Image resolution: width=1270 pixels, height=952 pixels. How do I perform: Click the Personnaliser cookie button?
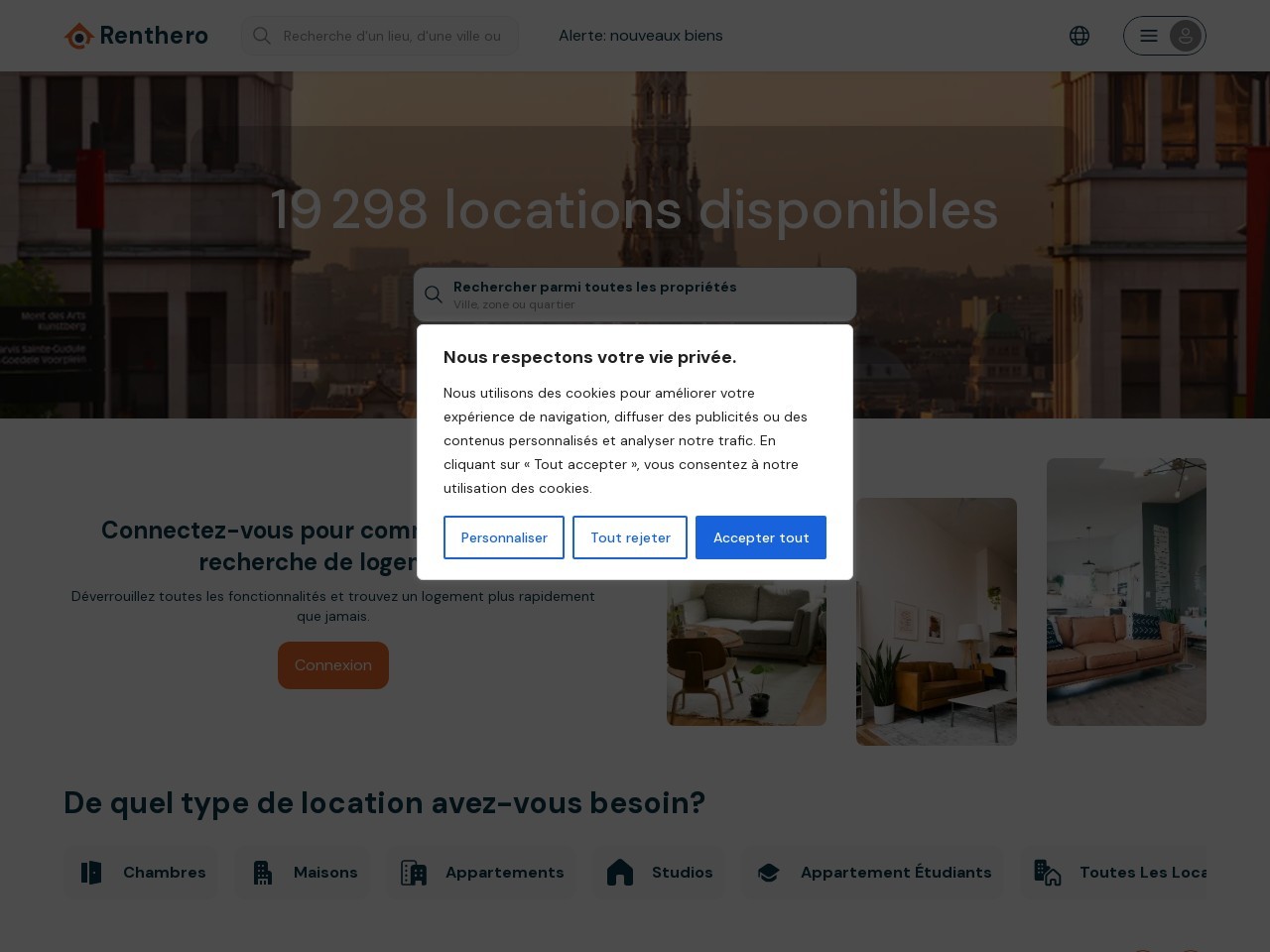(x=504, y=537)
